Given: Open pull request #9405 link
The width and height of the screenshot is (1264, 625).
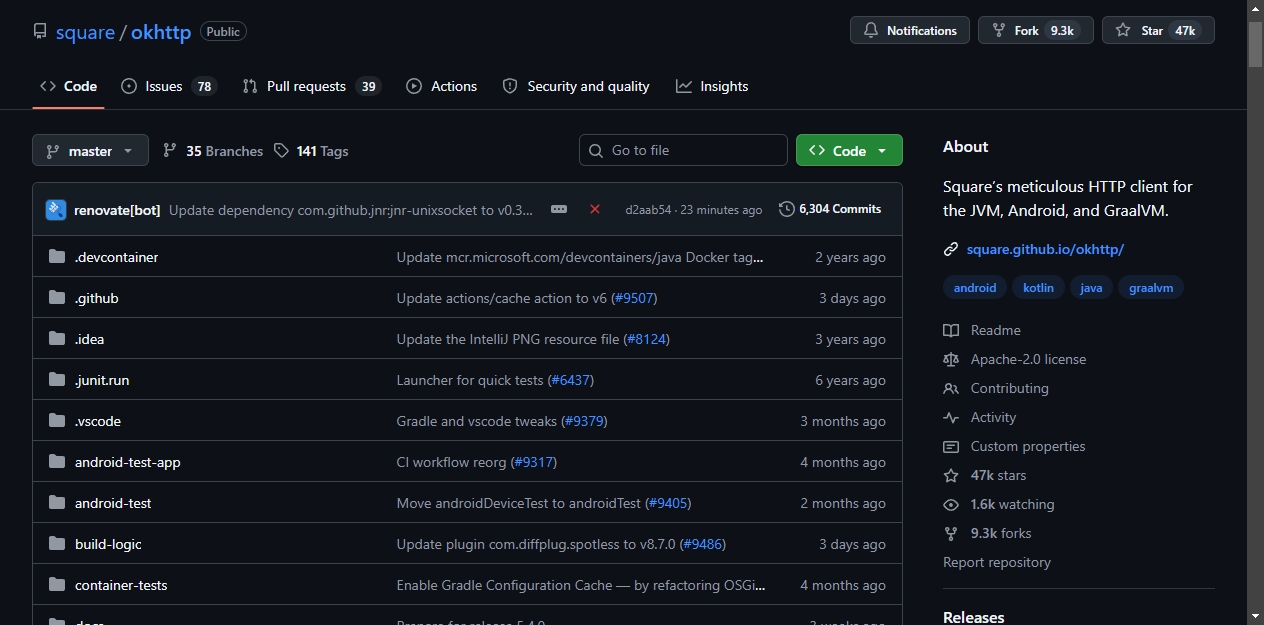Looking at the screenshot, I should [x=667, y=503].
